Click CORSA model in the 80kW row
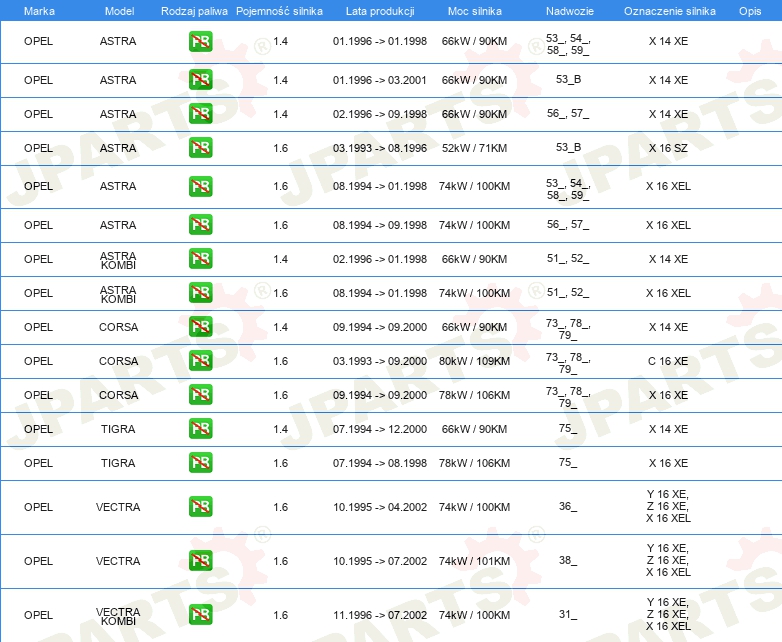Screen dimensions: 782x642 pos(118,361)
